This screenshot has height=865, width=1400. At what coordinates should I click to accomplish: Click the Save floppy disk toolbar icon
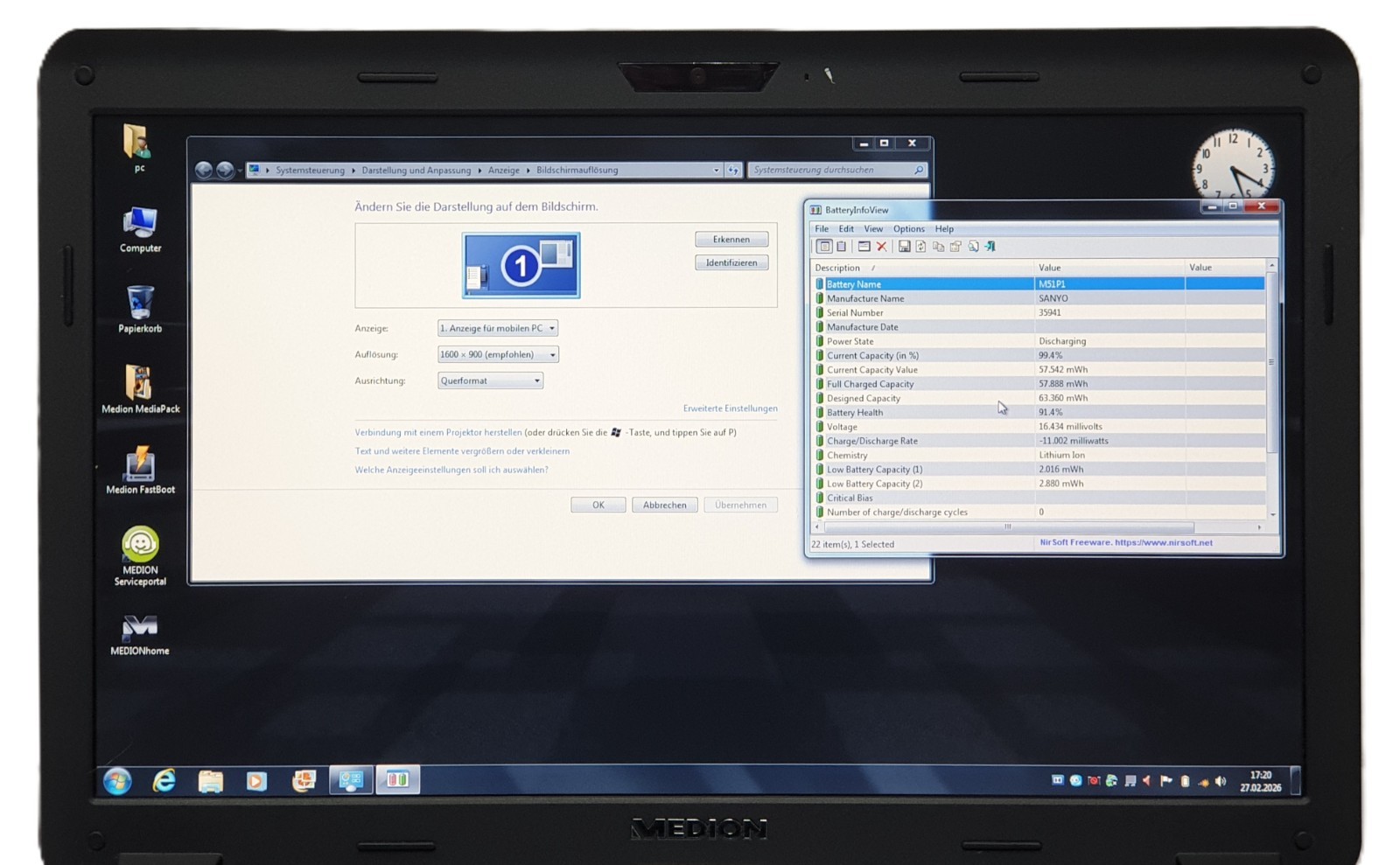point(904,247)
